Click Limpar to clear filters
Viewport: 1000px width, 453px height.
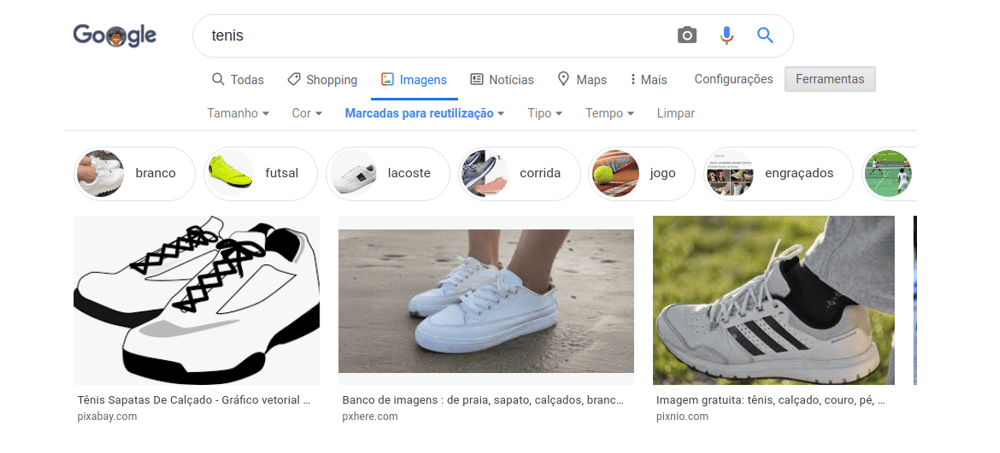click(675, 114)
